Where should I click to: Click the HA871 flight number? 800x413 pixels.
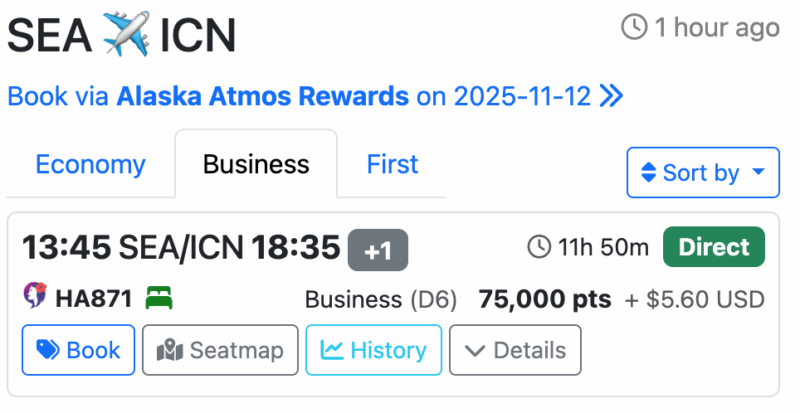94,299
